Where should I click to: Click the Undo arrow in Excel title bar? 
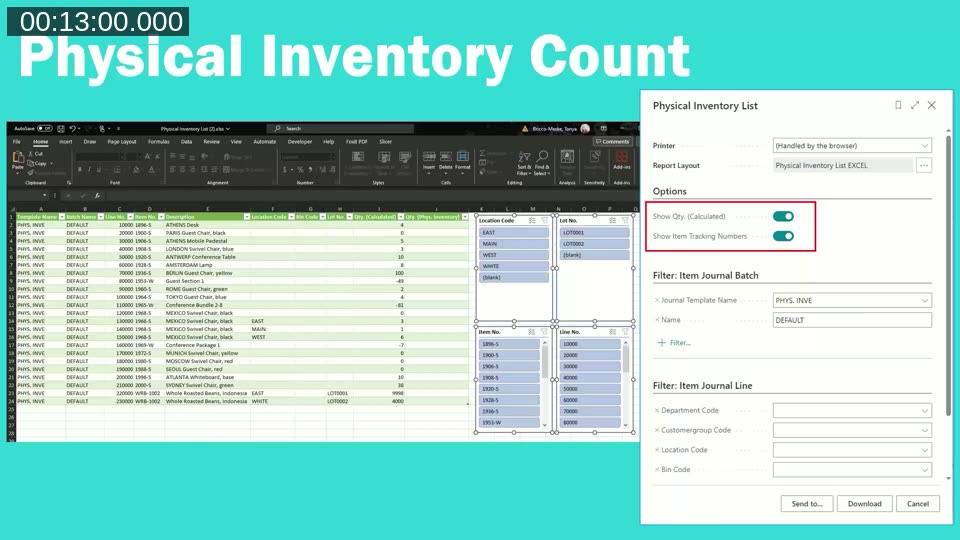[72, 129]
